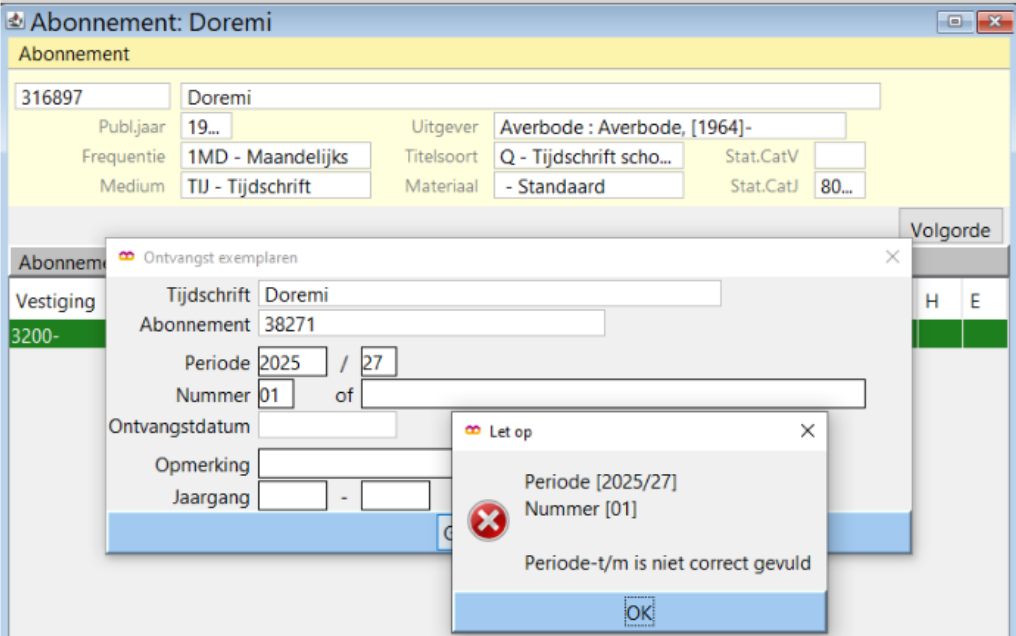This screenshot has height=636, width=1016.
Task: Focus the Tijdschrift field in dialog
Action: point(489,294)
